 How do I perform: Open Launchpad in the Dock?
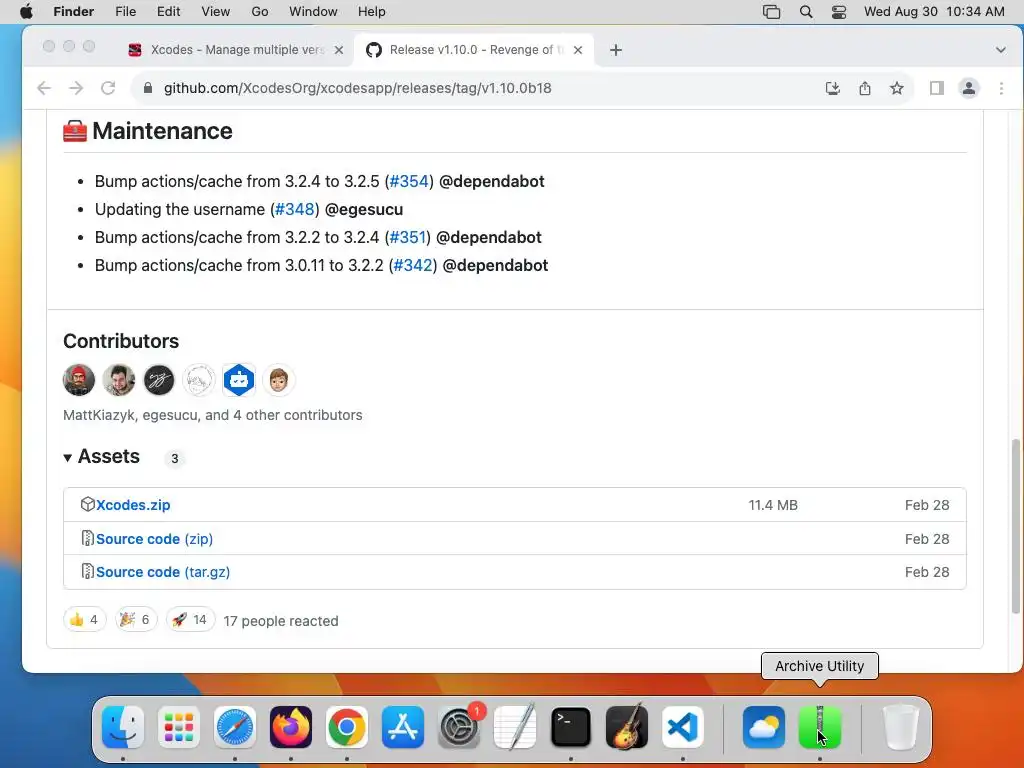179,727
